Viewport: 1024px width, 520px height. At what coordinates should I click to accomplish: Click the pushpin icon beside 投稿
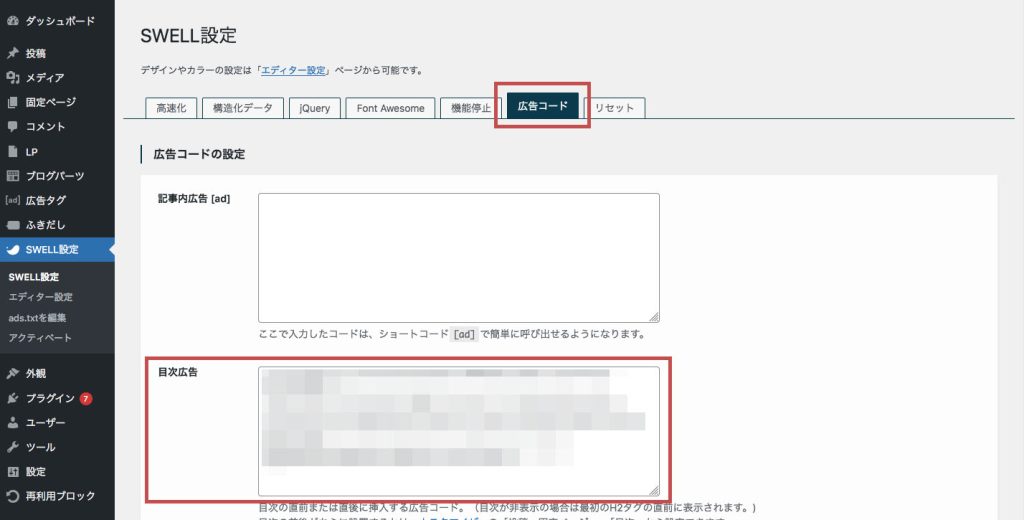point(12,54)
